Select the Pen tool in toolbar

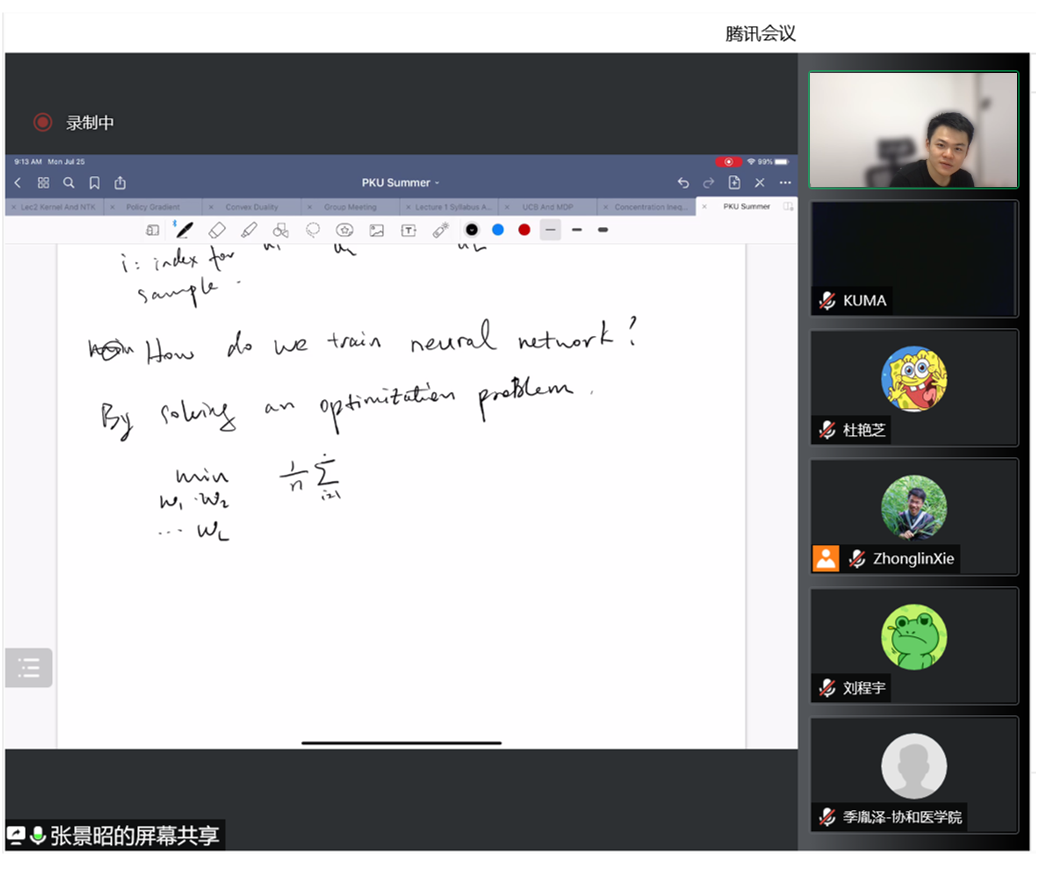tap(184, 230)
